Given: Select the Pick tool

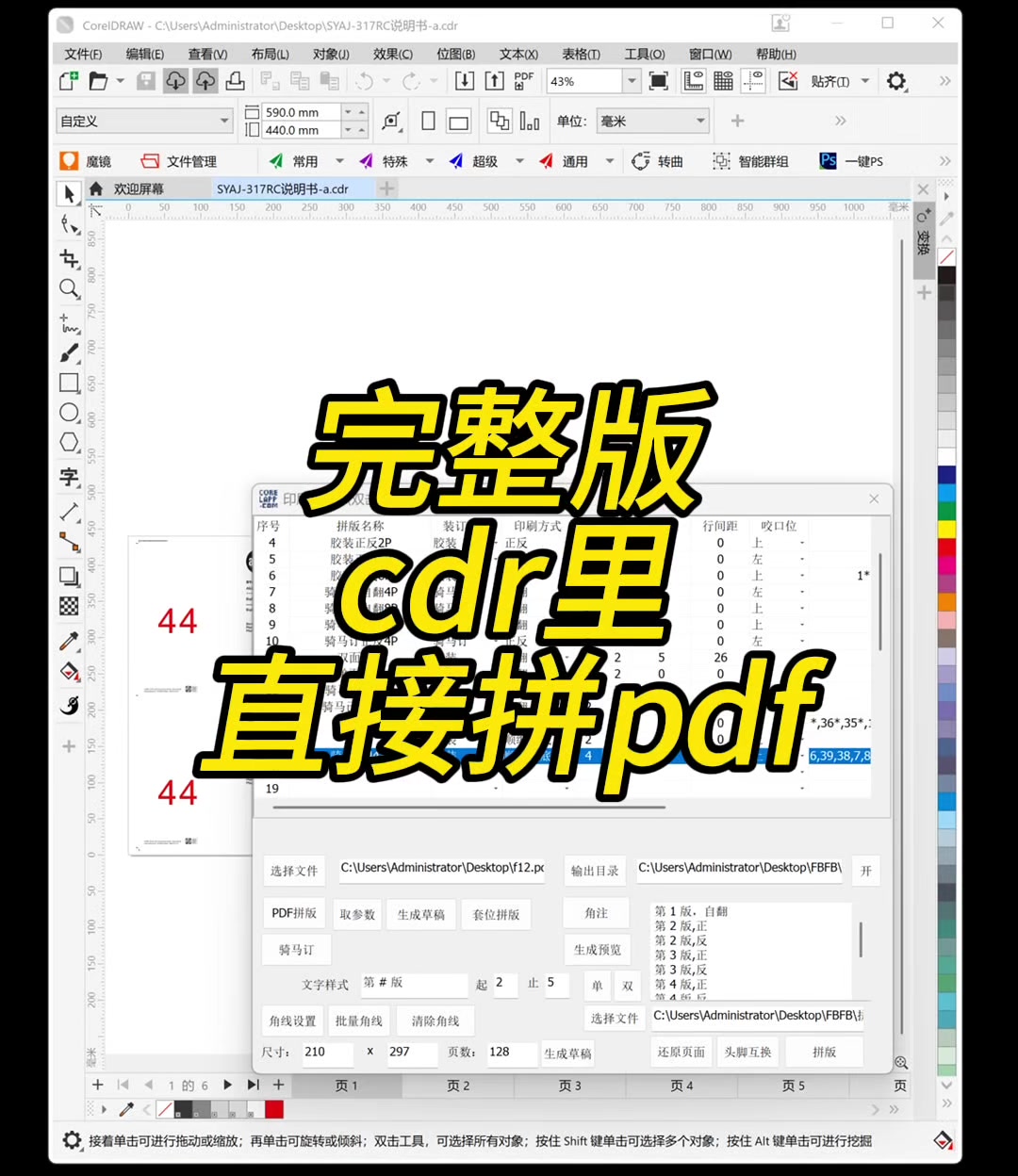Looking at the screenshot, I should point(68,194).
